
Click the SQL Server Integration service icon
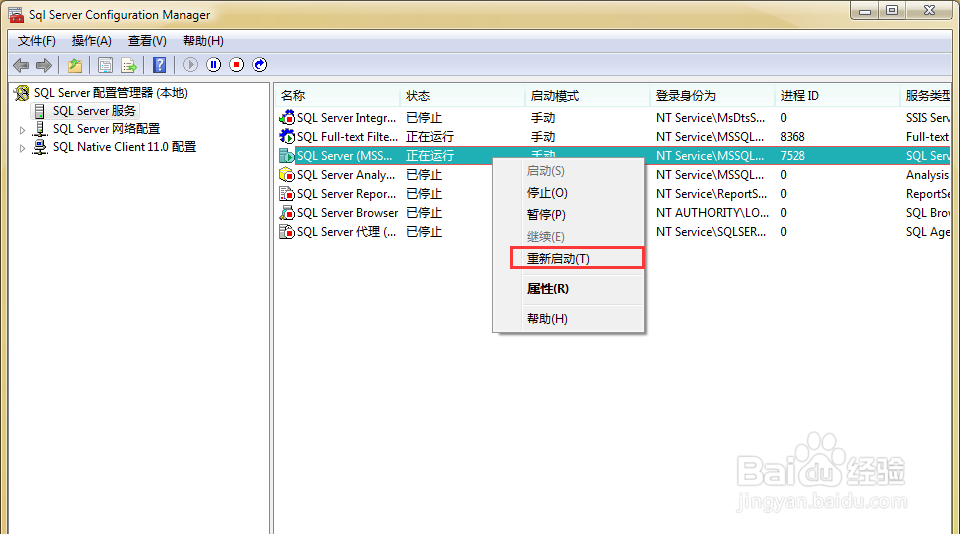click(287, 118)
